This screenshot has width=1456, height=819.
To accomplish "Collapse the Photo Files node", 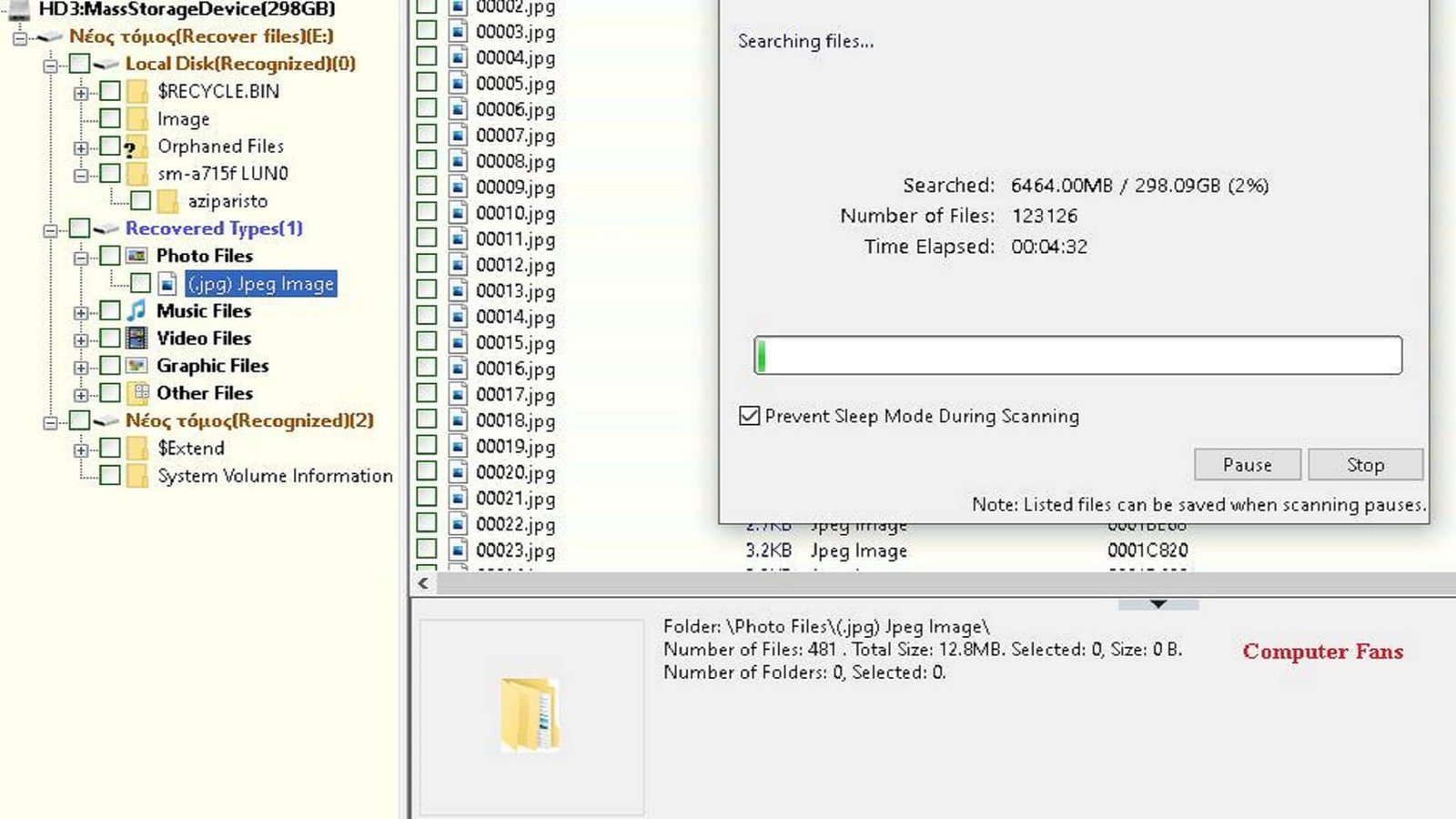I will 81,258.
